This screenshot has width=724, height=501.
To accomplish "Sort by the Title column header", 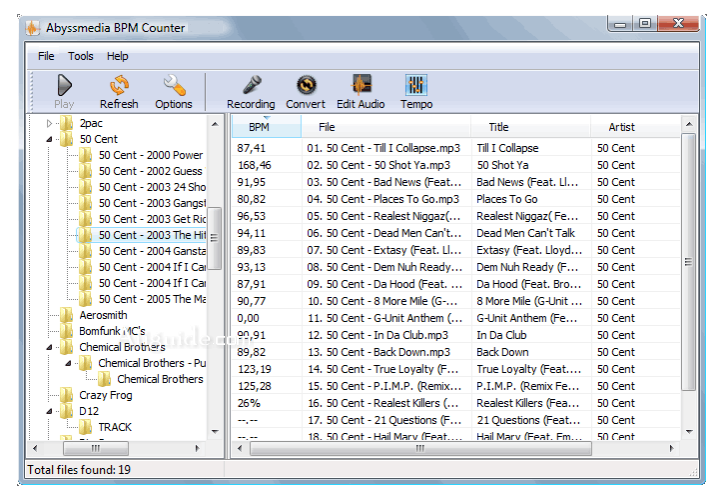I will coord(531,127).
